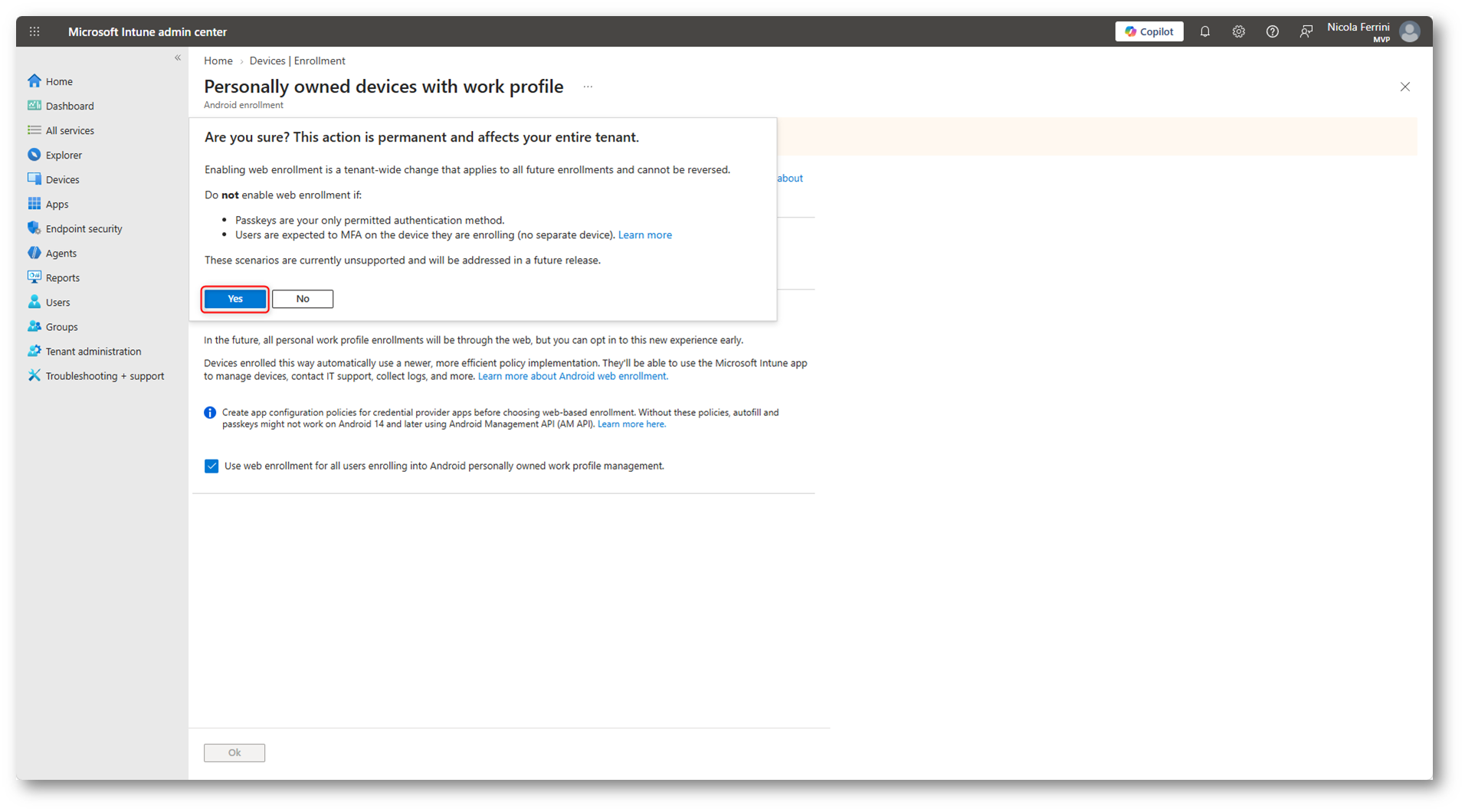Open Devices in the sidebar menu
The image size is (1465, 812).
tap(62, 179)
